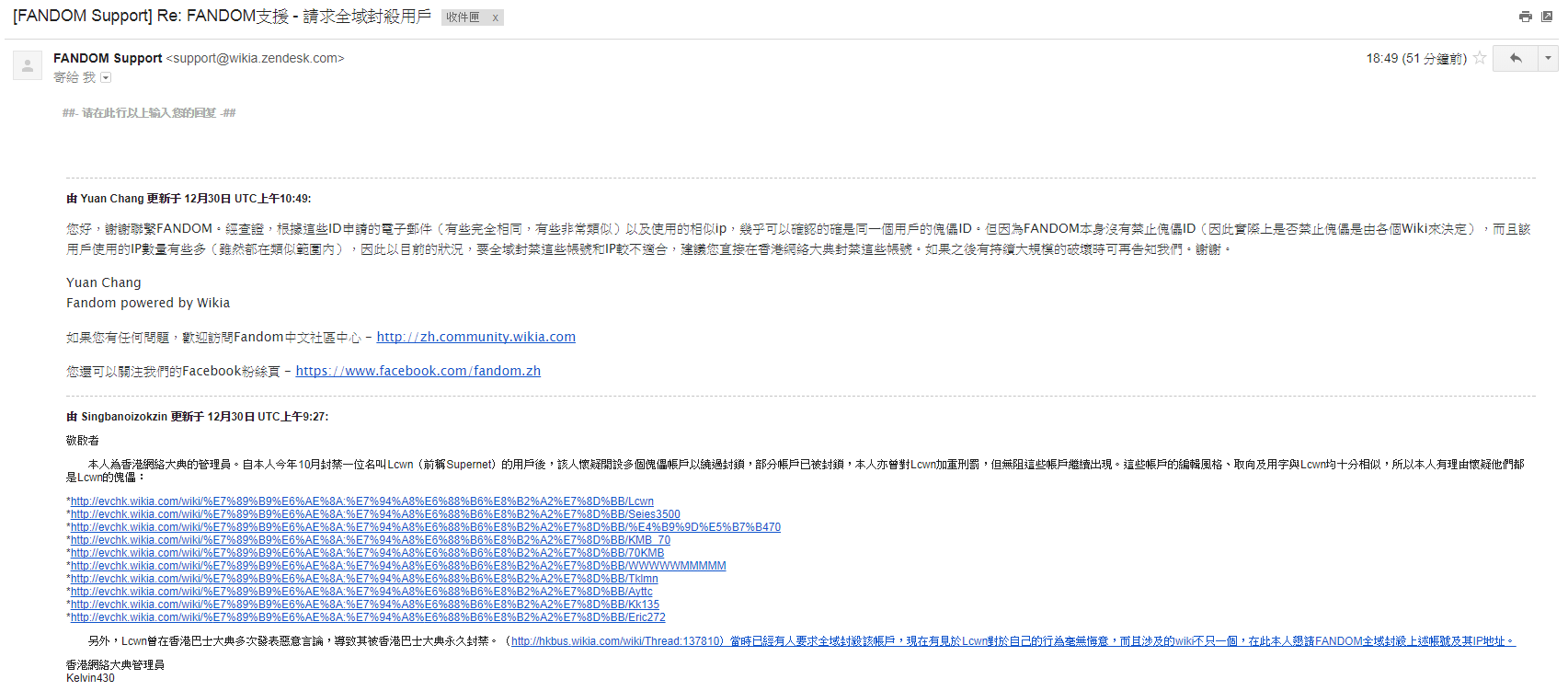The height and width of the screenshot is (691, 1568).
Task: Open the wiki link ending in KMB_70
Action: (x=371, y=540)
